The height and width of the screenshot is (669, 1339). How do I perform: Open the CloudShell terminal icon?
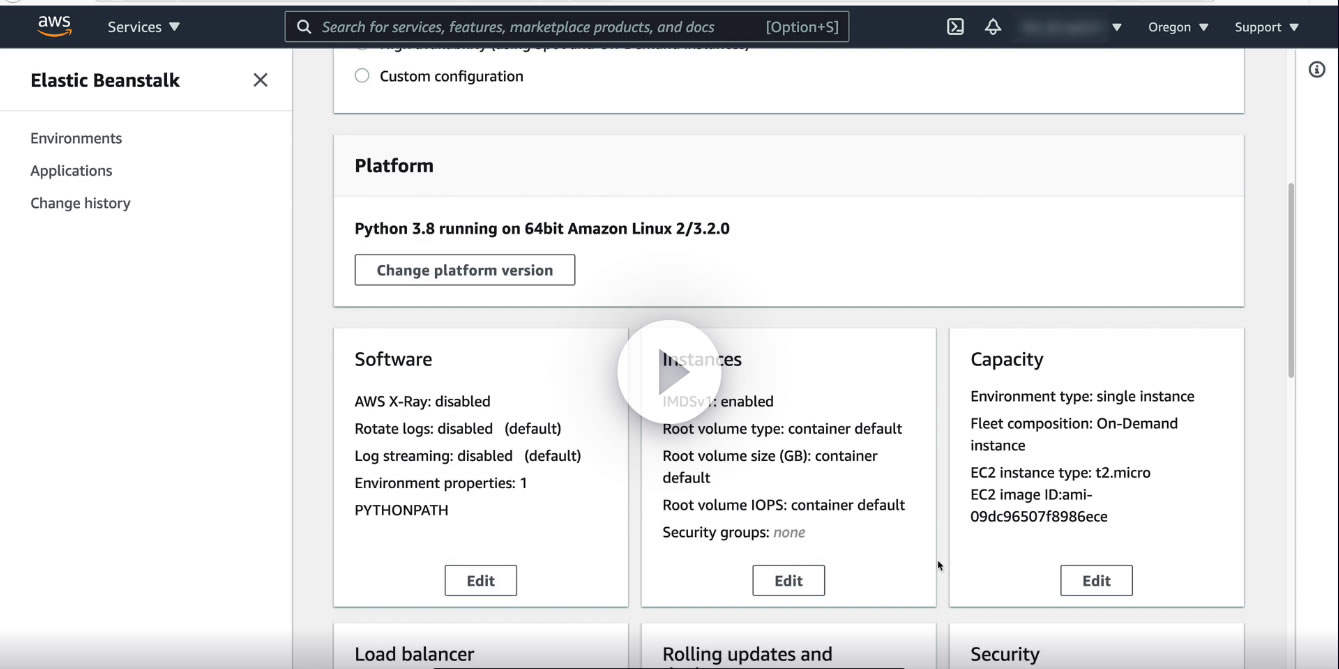[x=955, y=27]
